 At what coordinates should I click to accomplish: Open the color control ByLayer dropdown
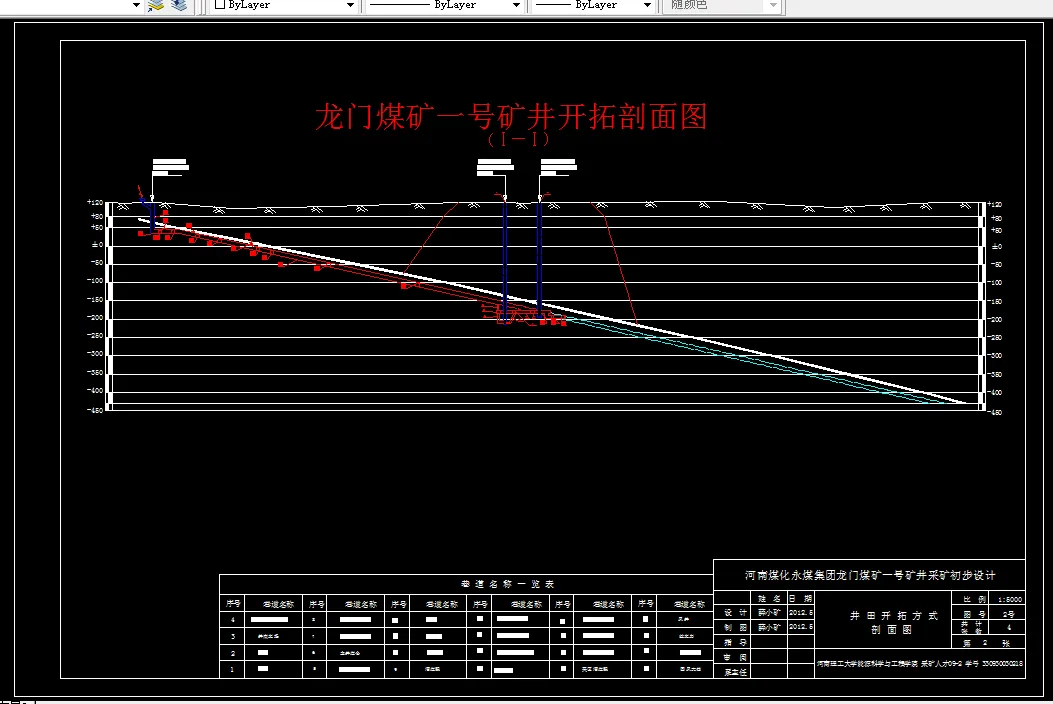tap(352, 6)
